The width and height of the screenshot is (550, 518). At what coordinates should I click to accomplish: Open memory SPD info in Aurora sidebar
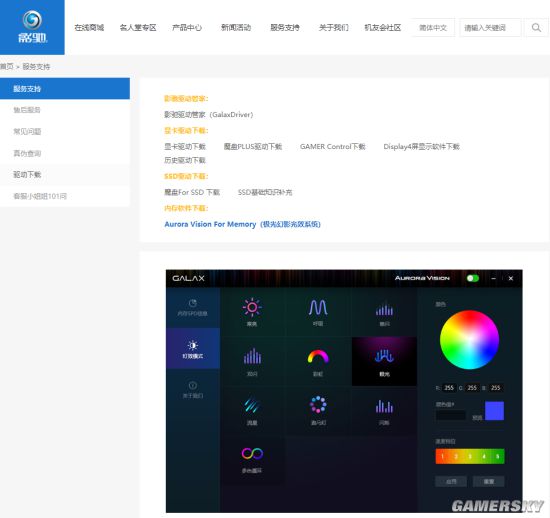tap(193, 308)
